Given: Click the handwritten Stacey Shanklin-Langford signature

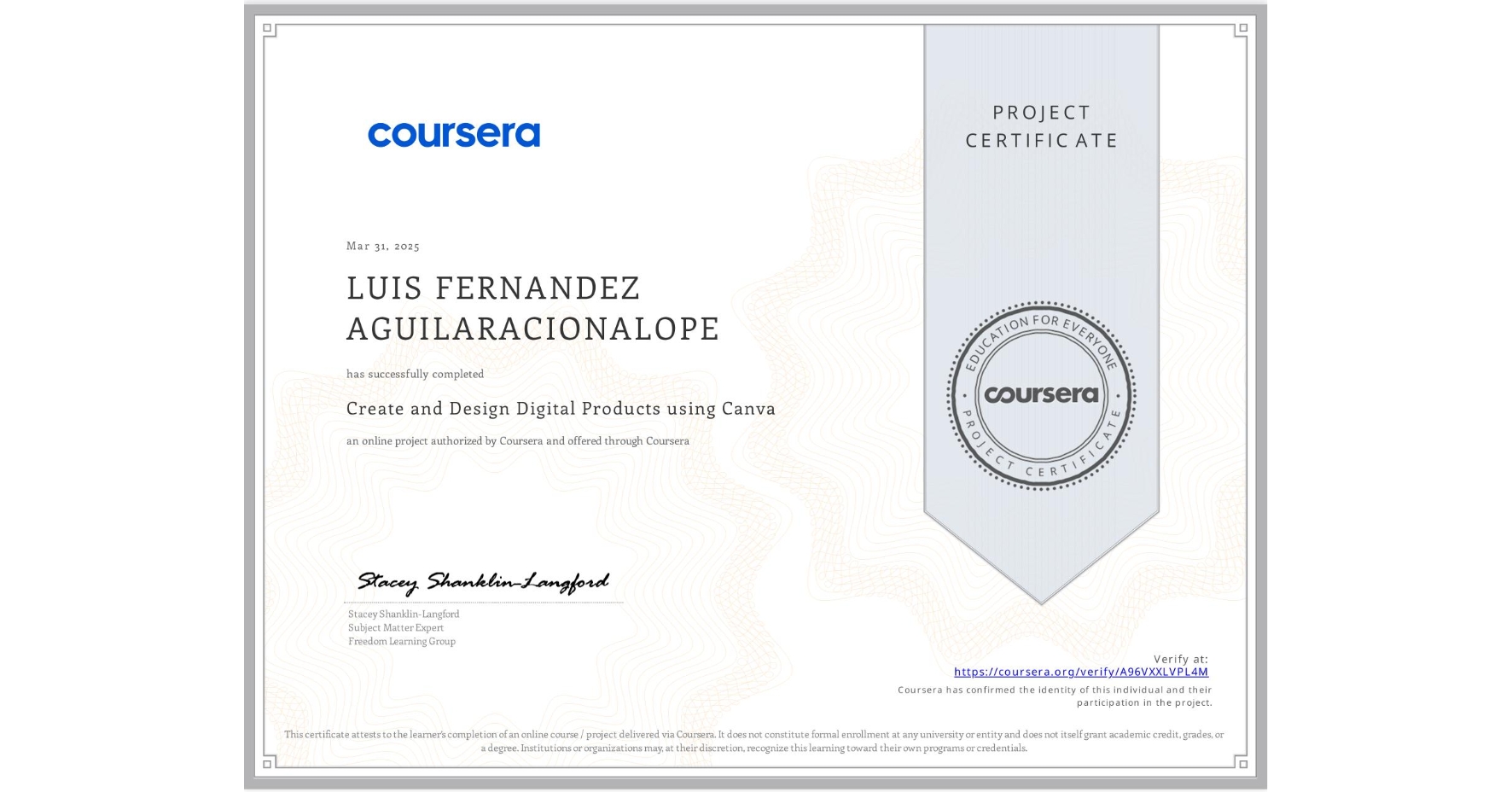Looking at the screenshot, I should click(483, 582).
